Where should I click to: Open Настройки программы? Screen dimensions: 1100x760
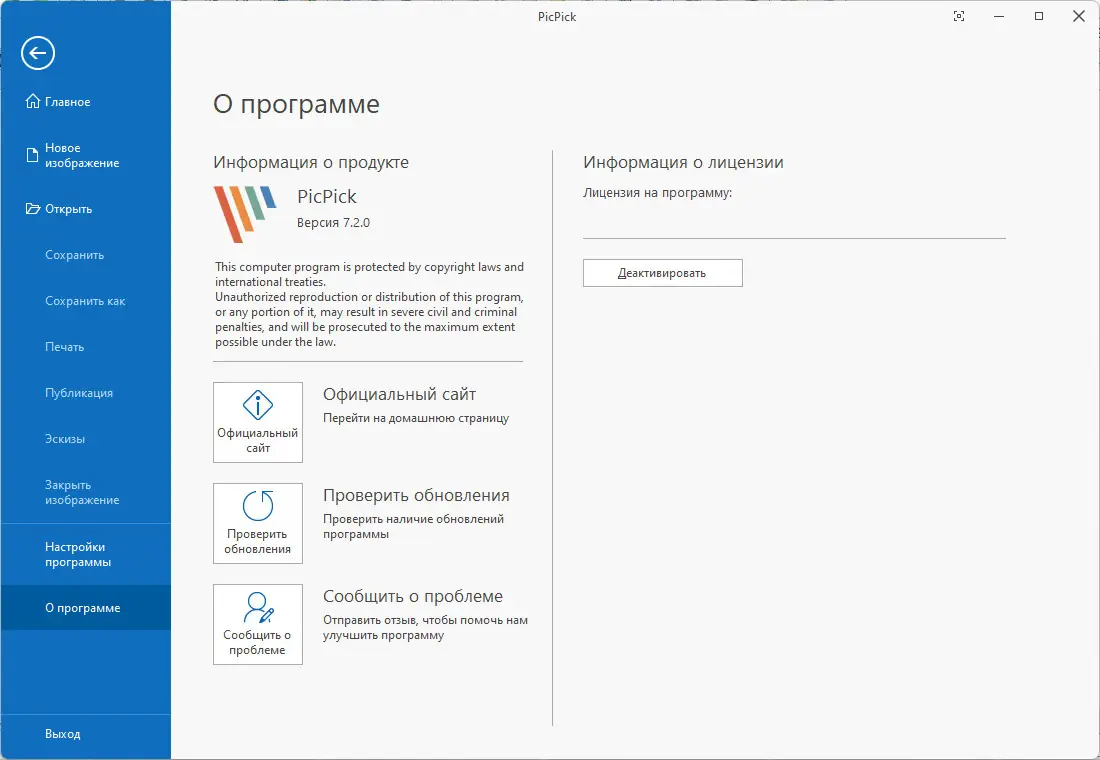pyautogui.click(x=86, y=554)
